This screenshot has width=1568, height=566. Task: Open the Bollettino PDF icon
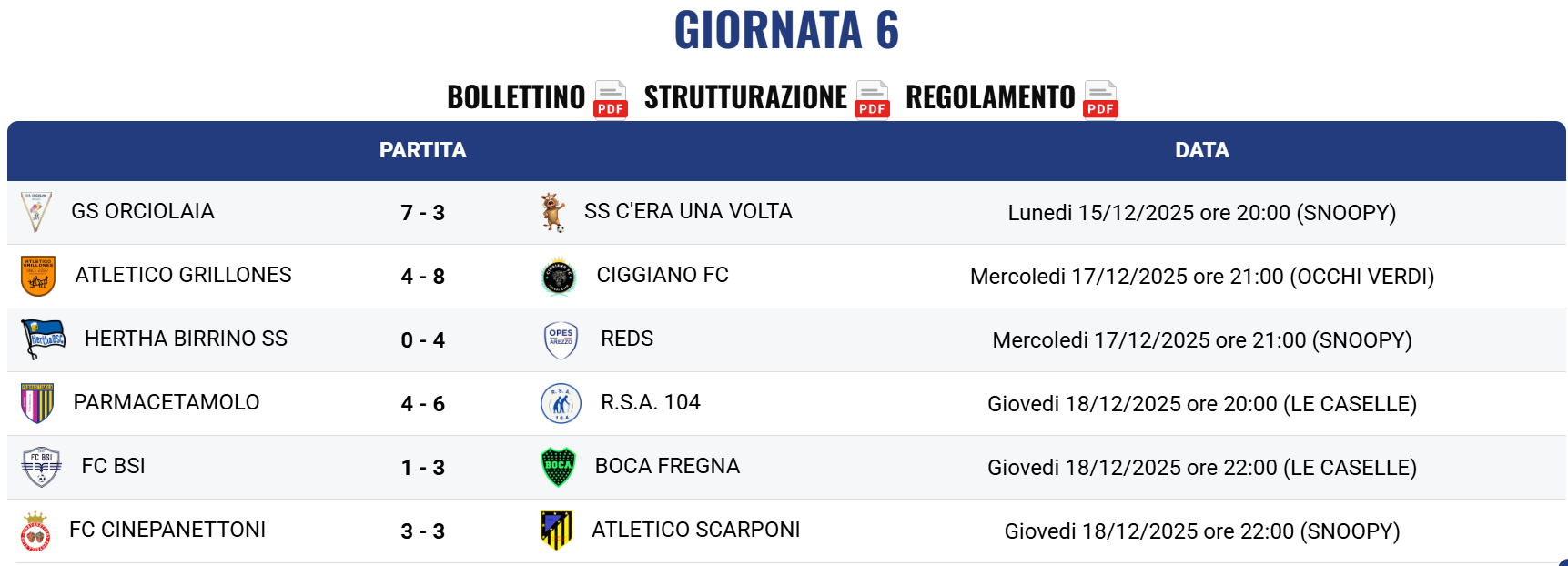[x=611, y=98]
